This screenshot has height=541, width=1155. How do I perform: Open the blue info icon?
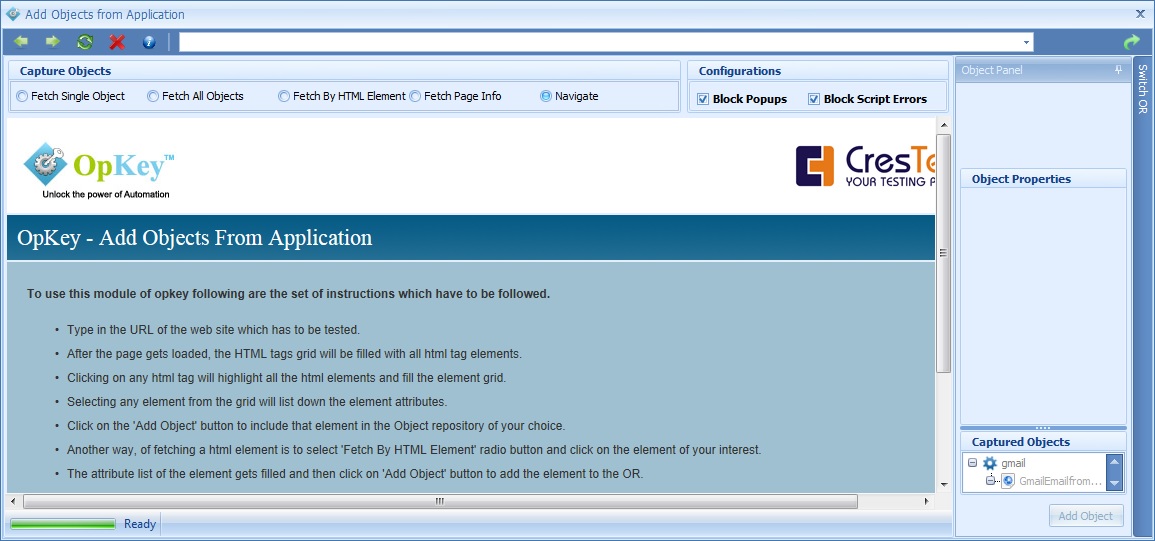tap(149, 42)
